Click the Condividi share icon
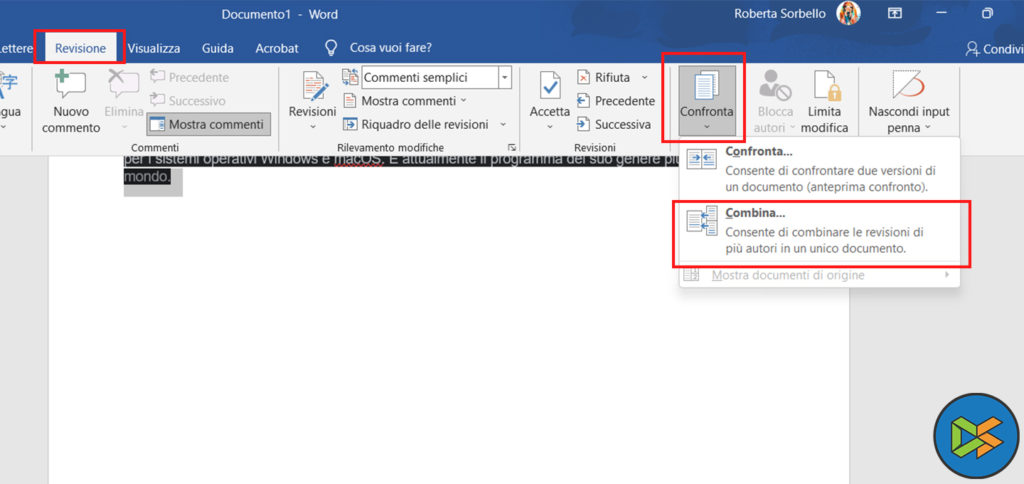 [972, 48]
